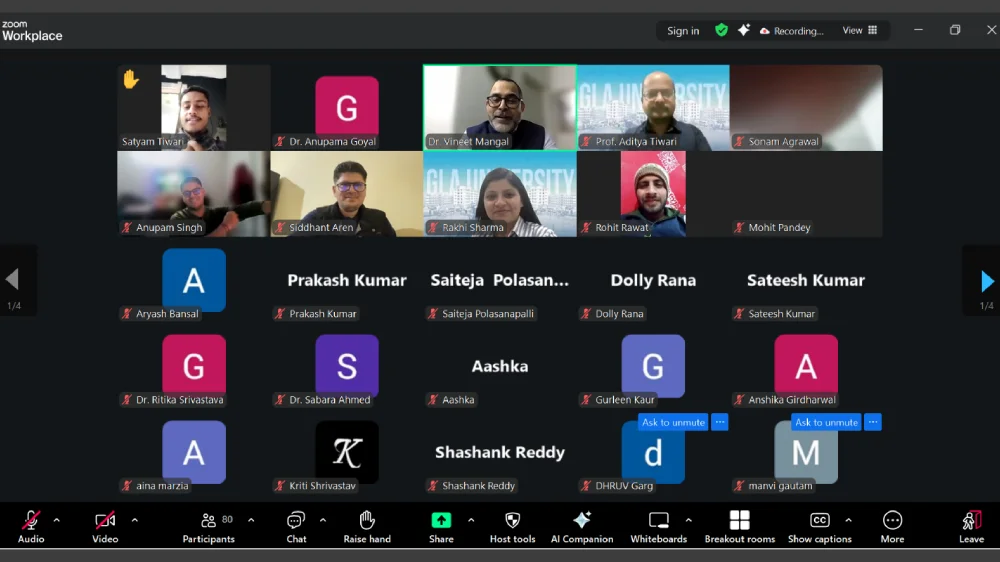Click the Sign in button
This screenshot has height=562, width=1000.
point(683,31)
